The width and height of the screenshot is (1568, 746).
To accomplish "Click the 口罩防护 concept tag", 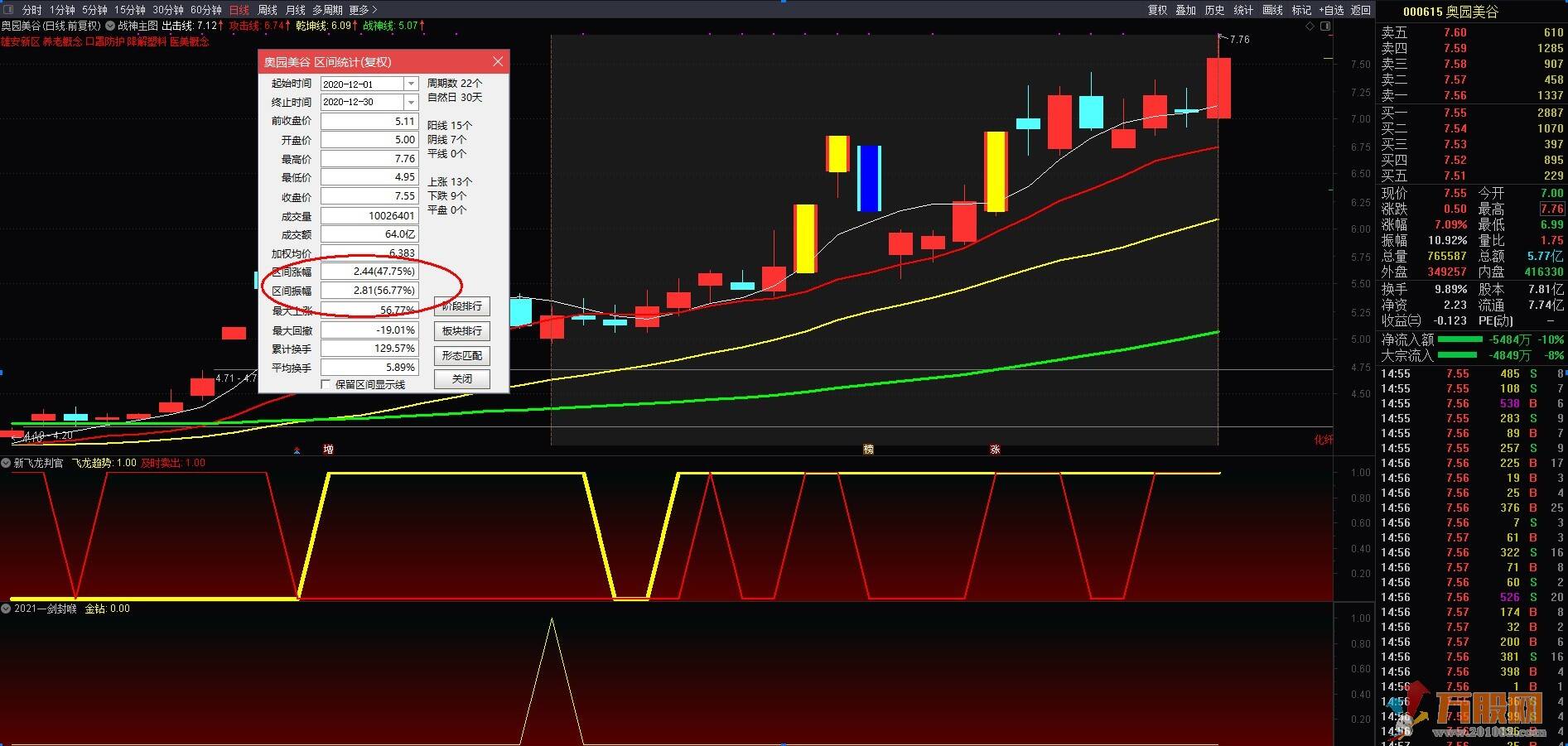I will (x=105, y=41).
